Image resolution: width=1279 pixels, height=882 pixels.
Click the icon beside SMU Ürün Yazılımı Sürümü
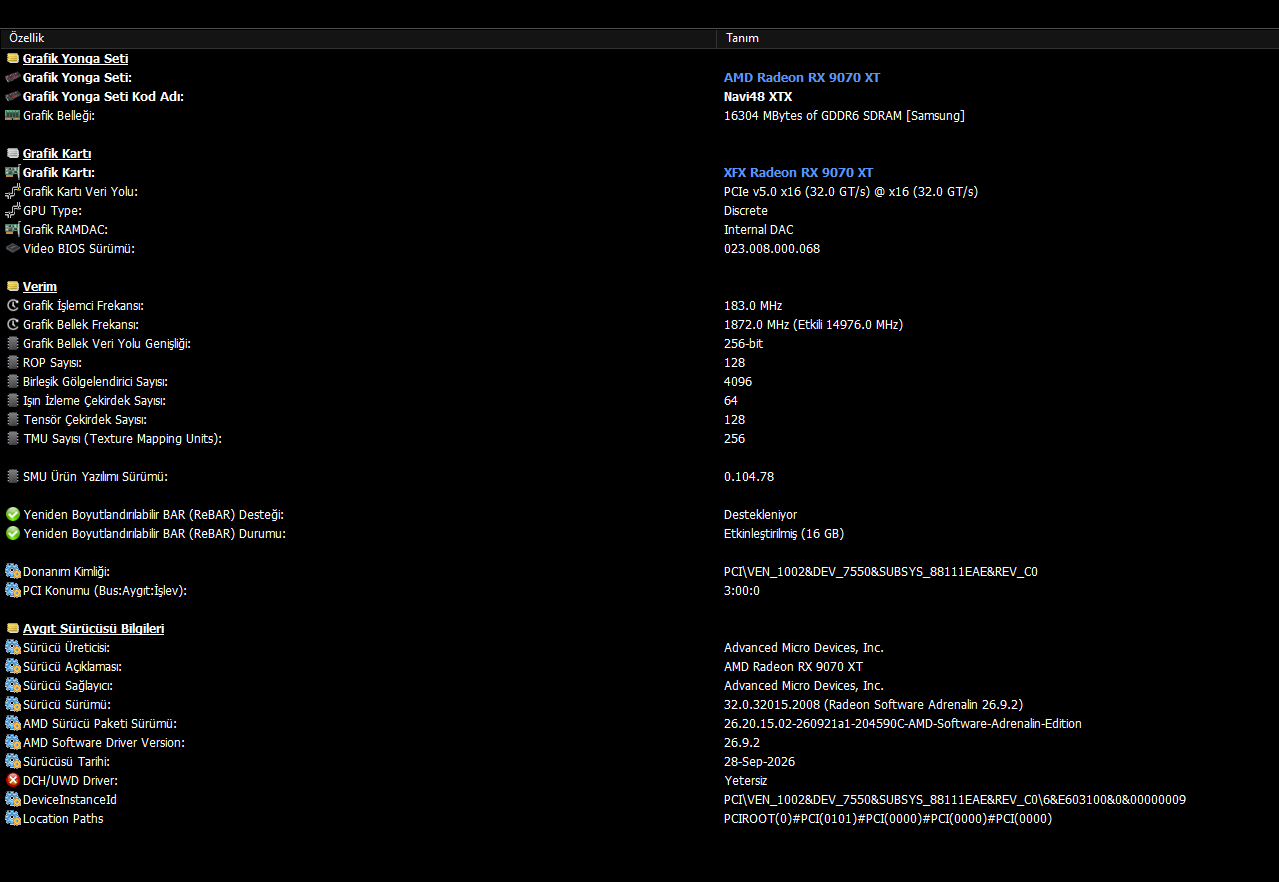tap(12, 477)
